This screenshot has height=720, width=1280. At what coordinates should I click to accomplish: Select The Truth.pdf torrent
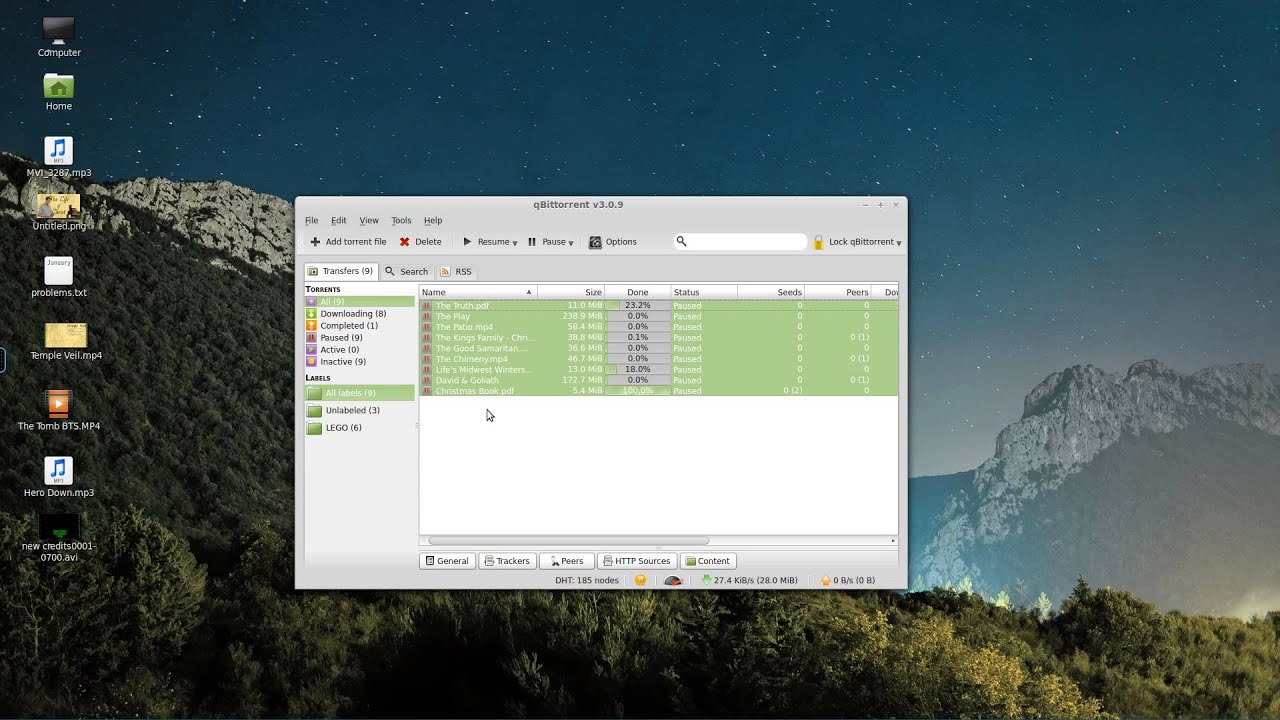point(658,305)
